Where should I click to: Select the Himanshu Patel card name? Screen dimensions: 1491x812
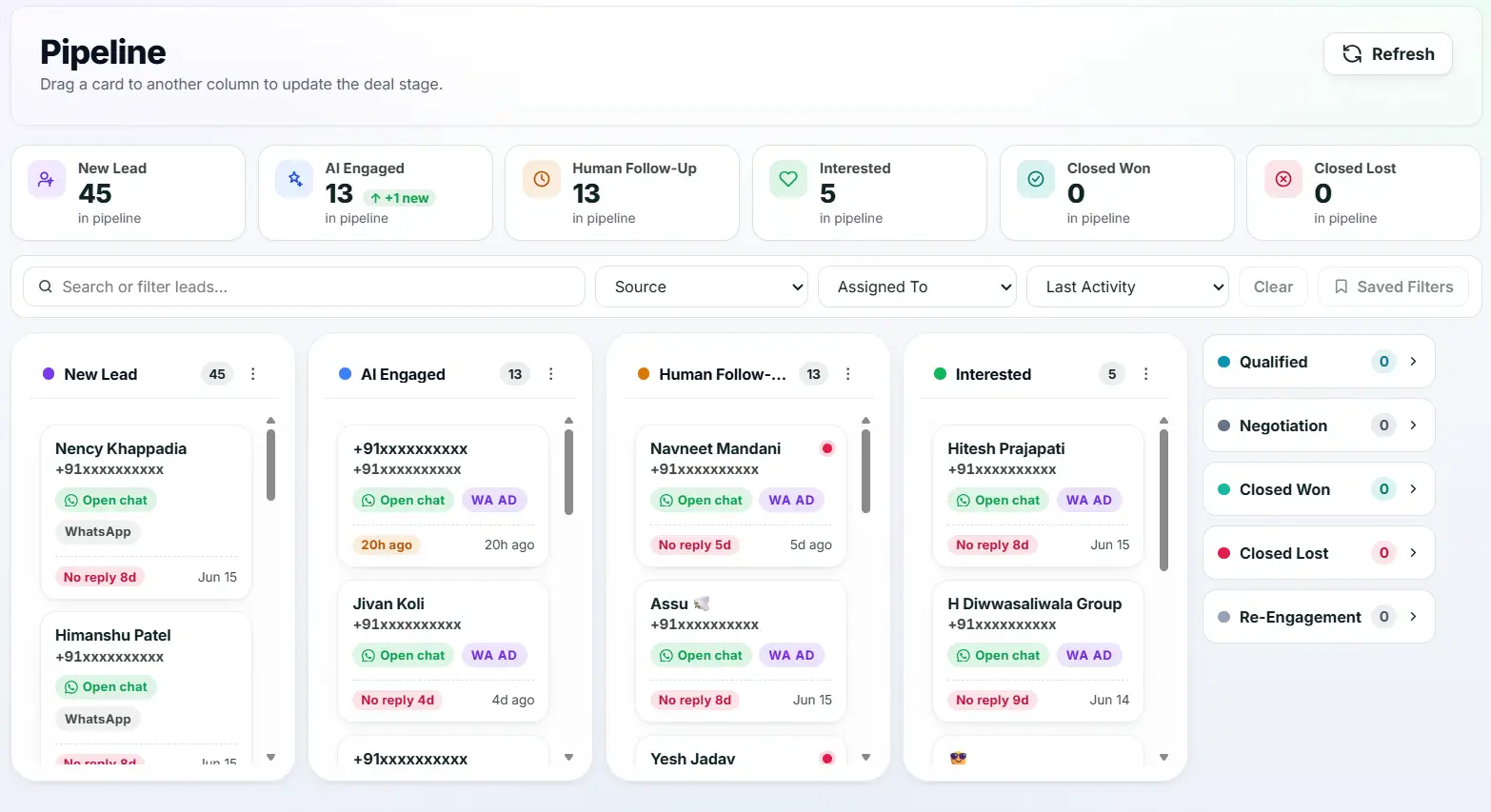113,635
